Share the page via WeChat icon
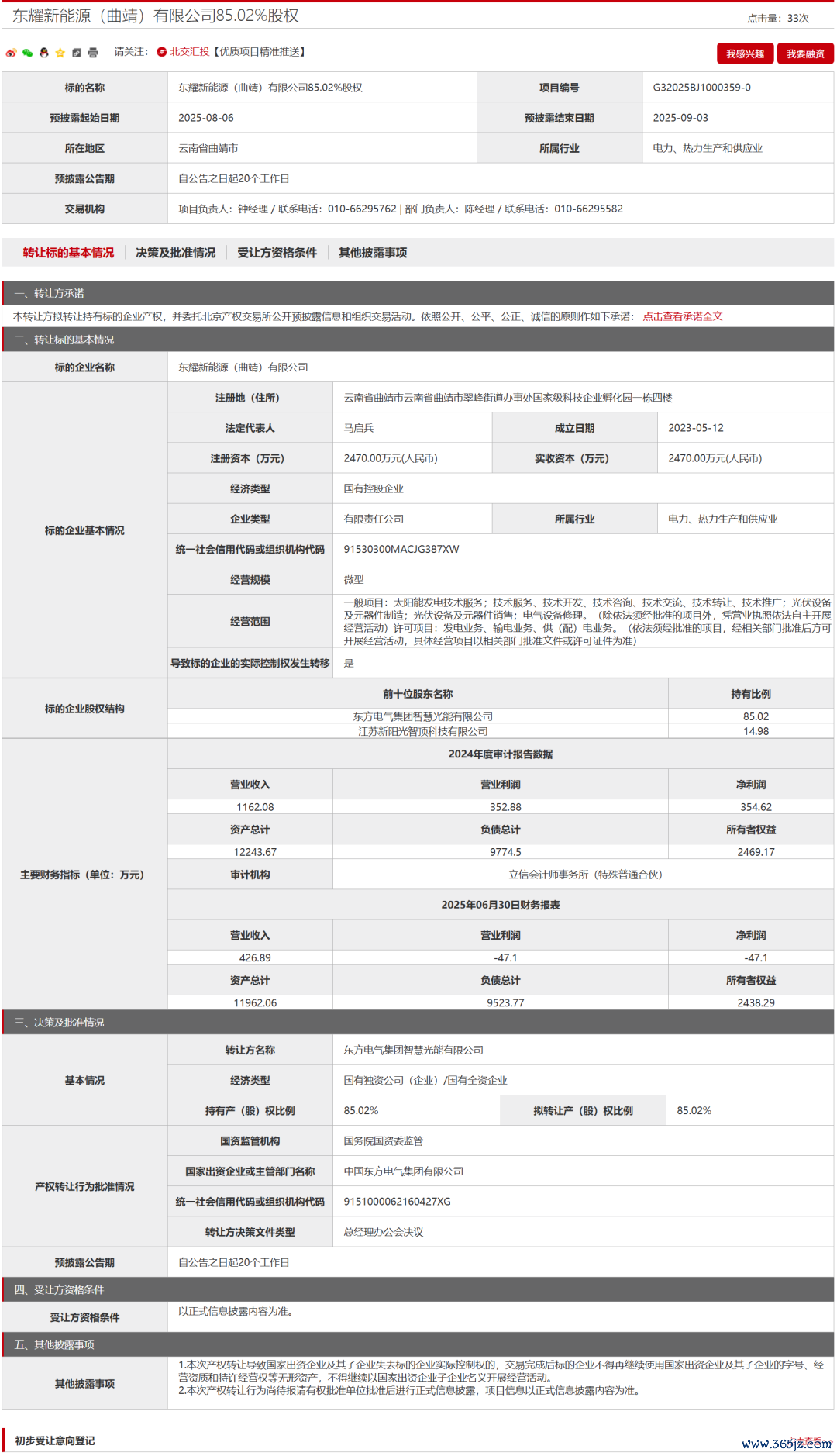The image size is (837, 1456). coord(27,53)
